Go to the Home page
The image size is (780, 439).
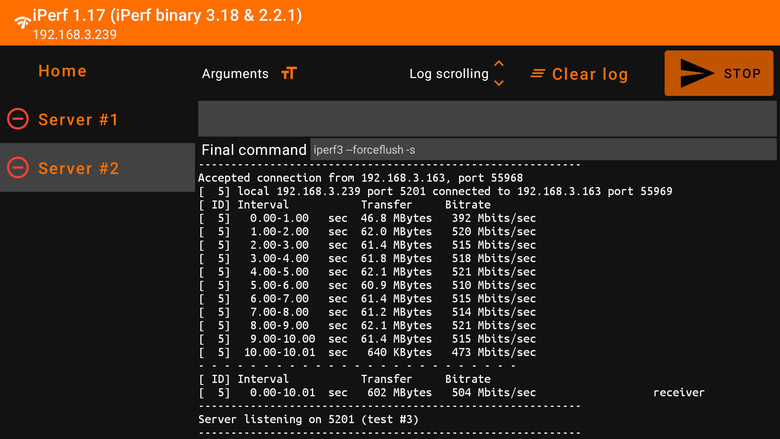coord(63,71)
